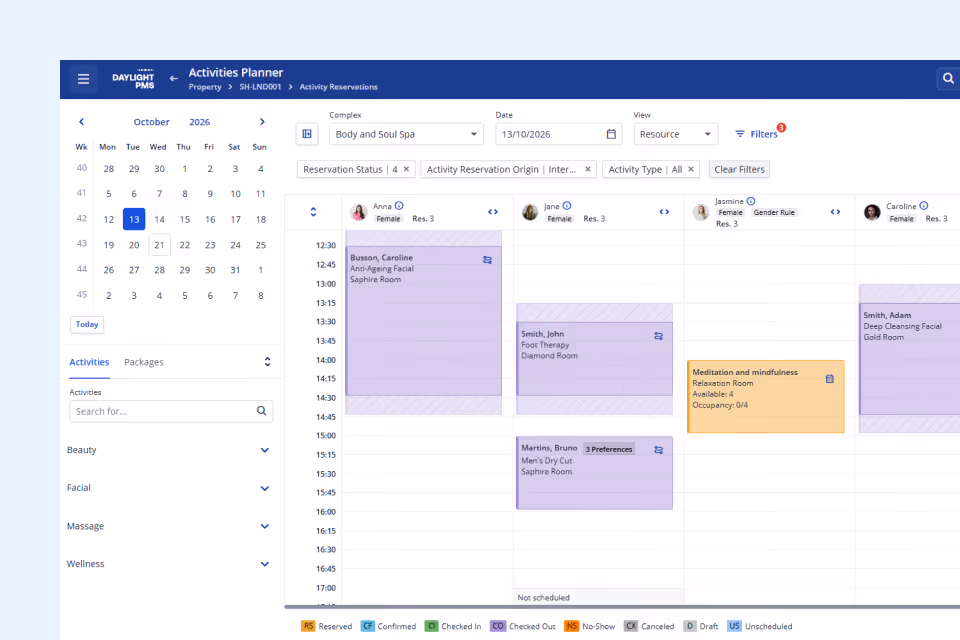Expand the Facial category
This screenshot has height=640, width=960.
(x=264, y=488)
